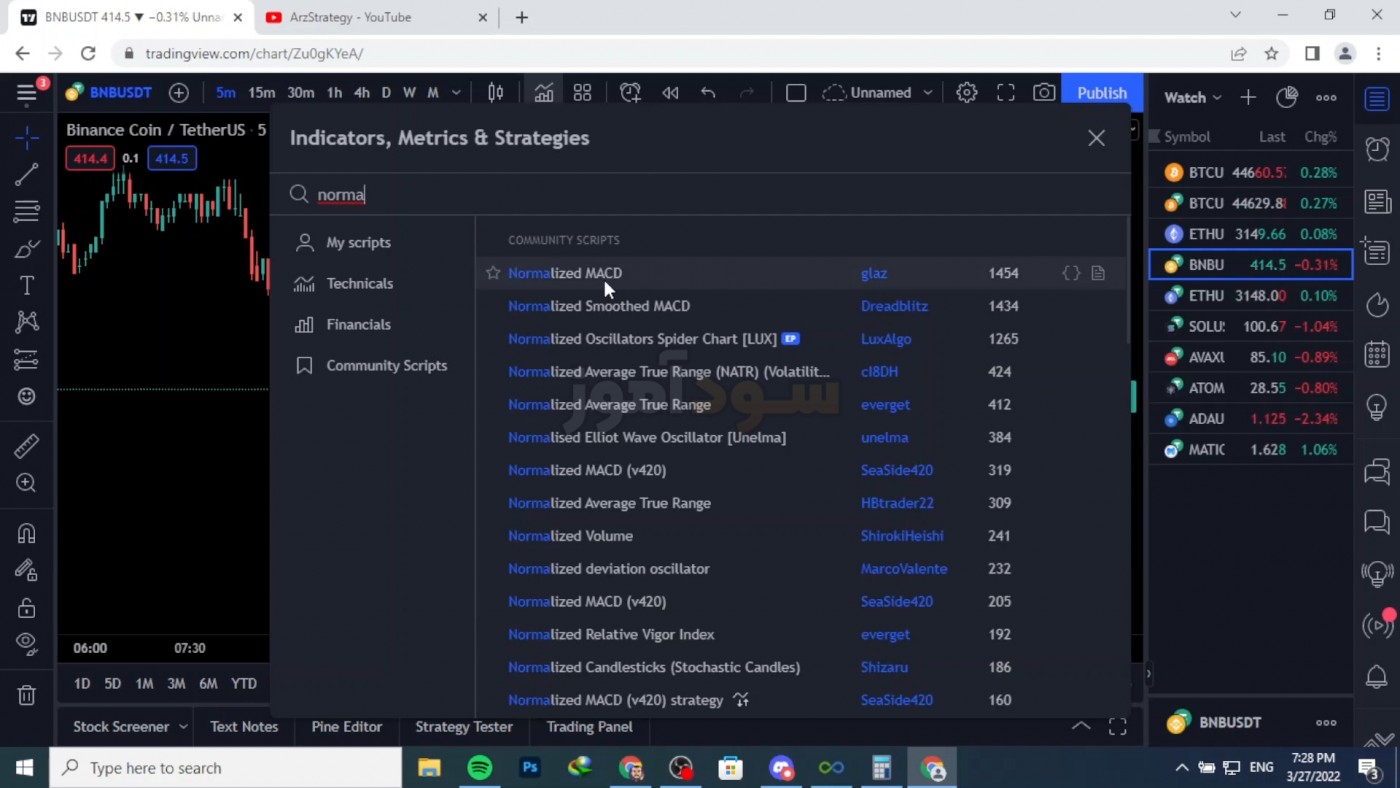Toggle magnet mode on left toolbar

(x=27, y=533)
